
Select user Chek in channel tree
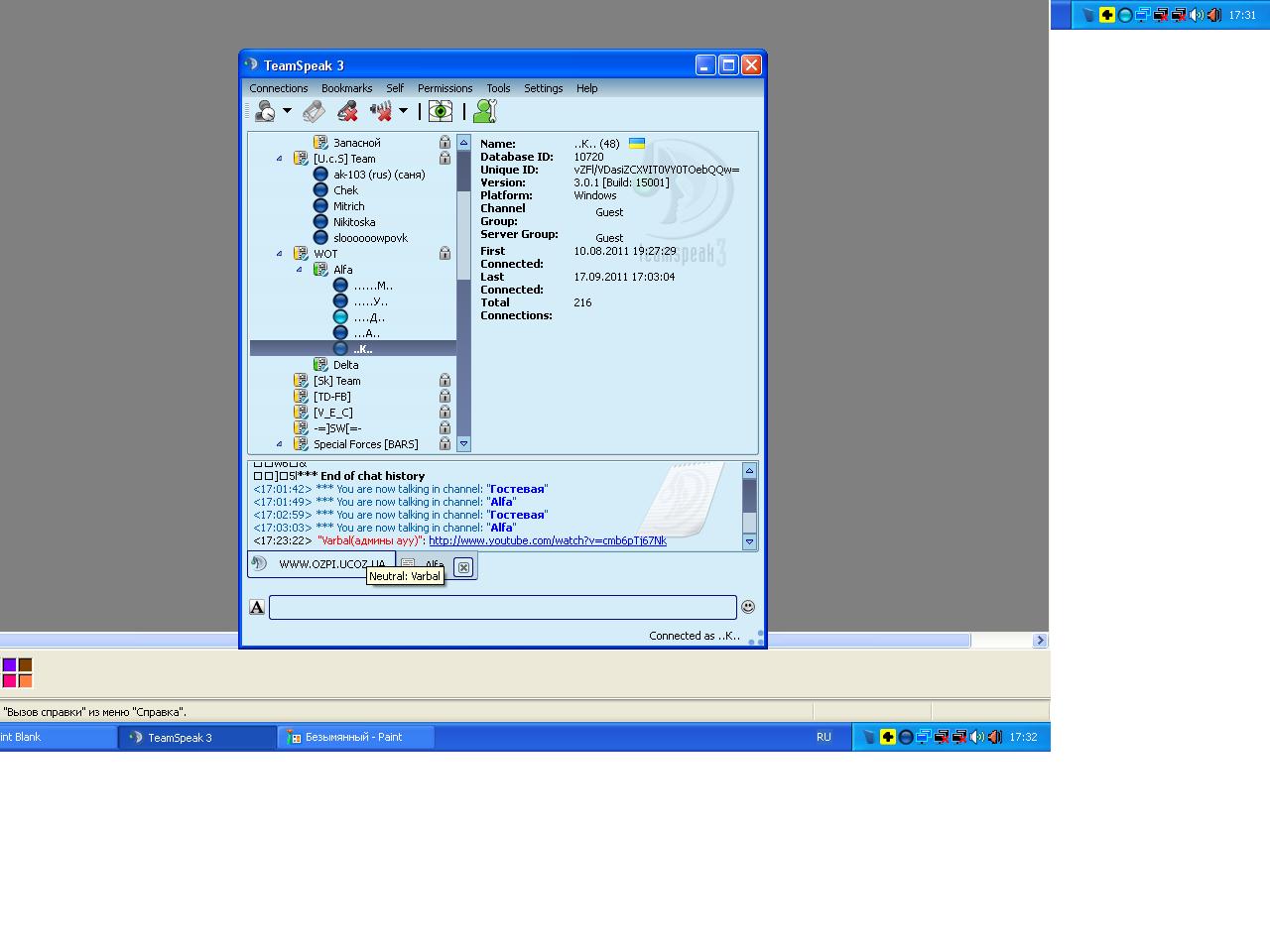click(346, 190)
